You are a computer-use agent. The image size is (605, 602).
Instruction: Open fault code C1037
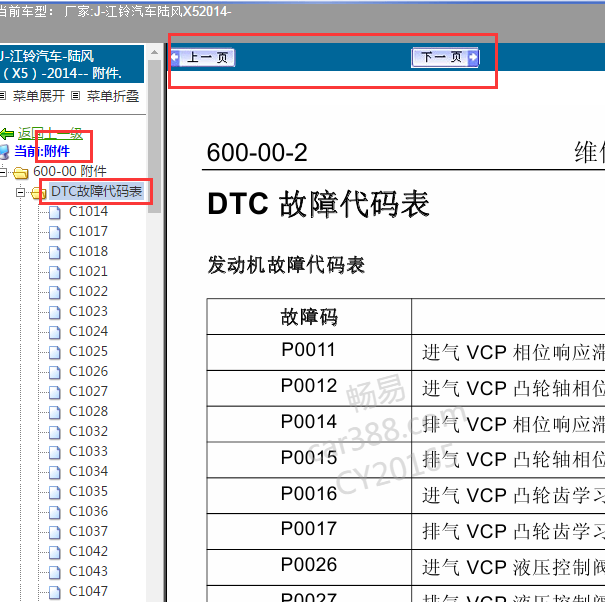(x=88, y=532)
